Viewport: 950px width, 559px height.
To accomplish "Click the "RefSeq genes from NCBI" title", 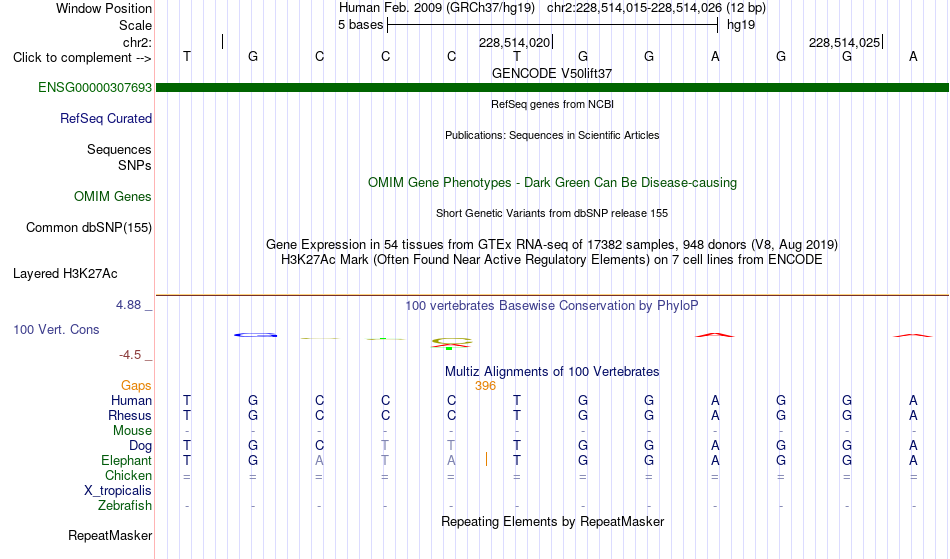I will 552,104.
